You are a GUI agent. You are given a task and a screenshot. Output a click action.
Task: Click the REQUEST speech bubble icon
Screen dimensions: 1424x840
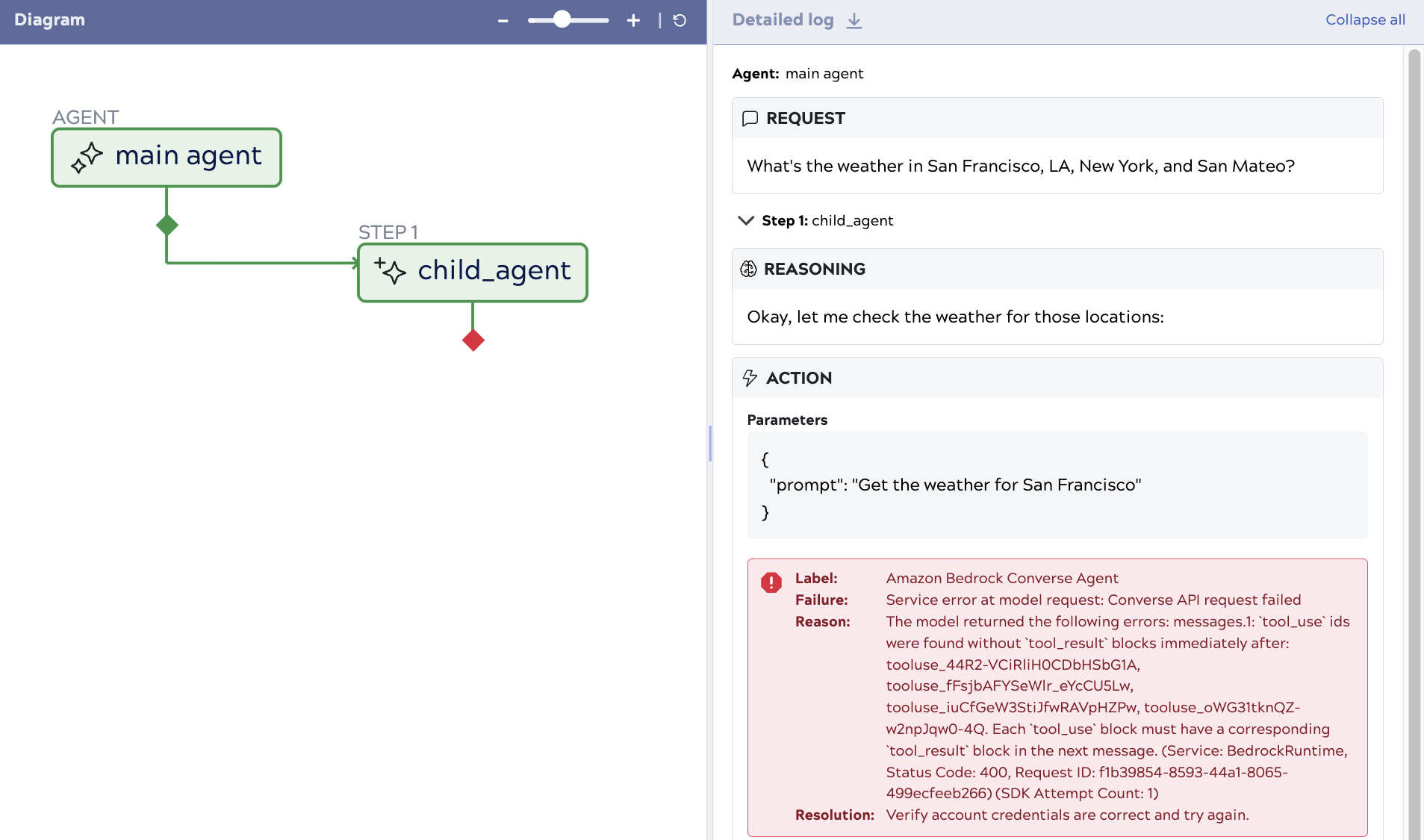pos(750,119)
